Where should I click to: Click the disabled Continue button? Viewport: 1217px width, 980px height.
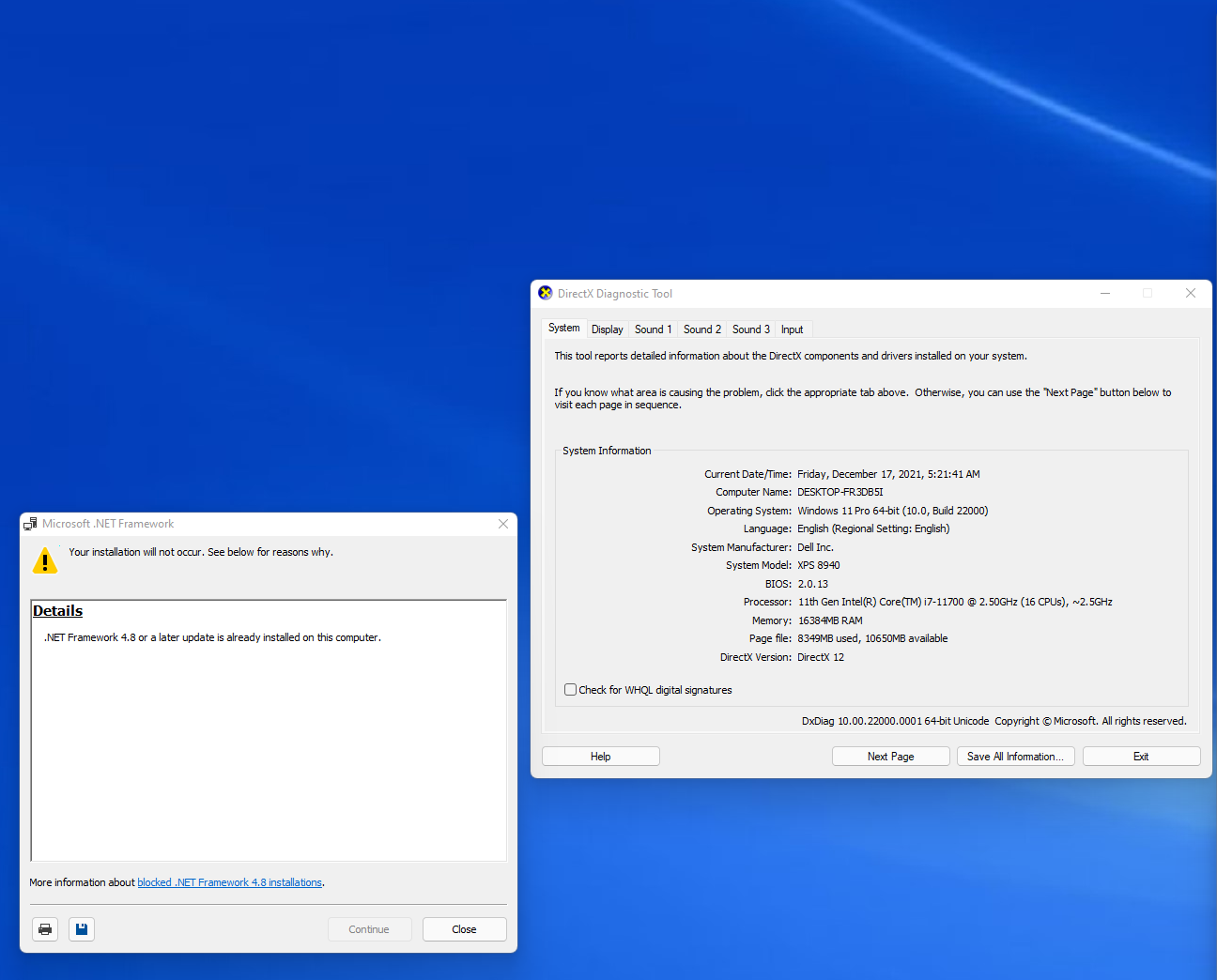point(369,929)
